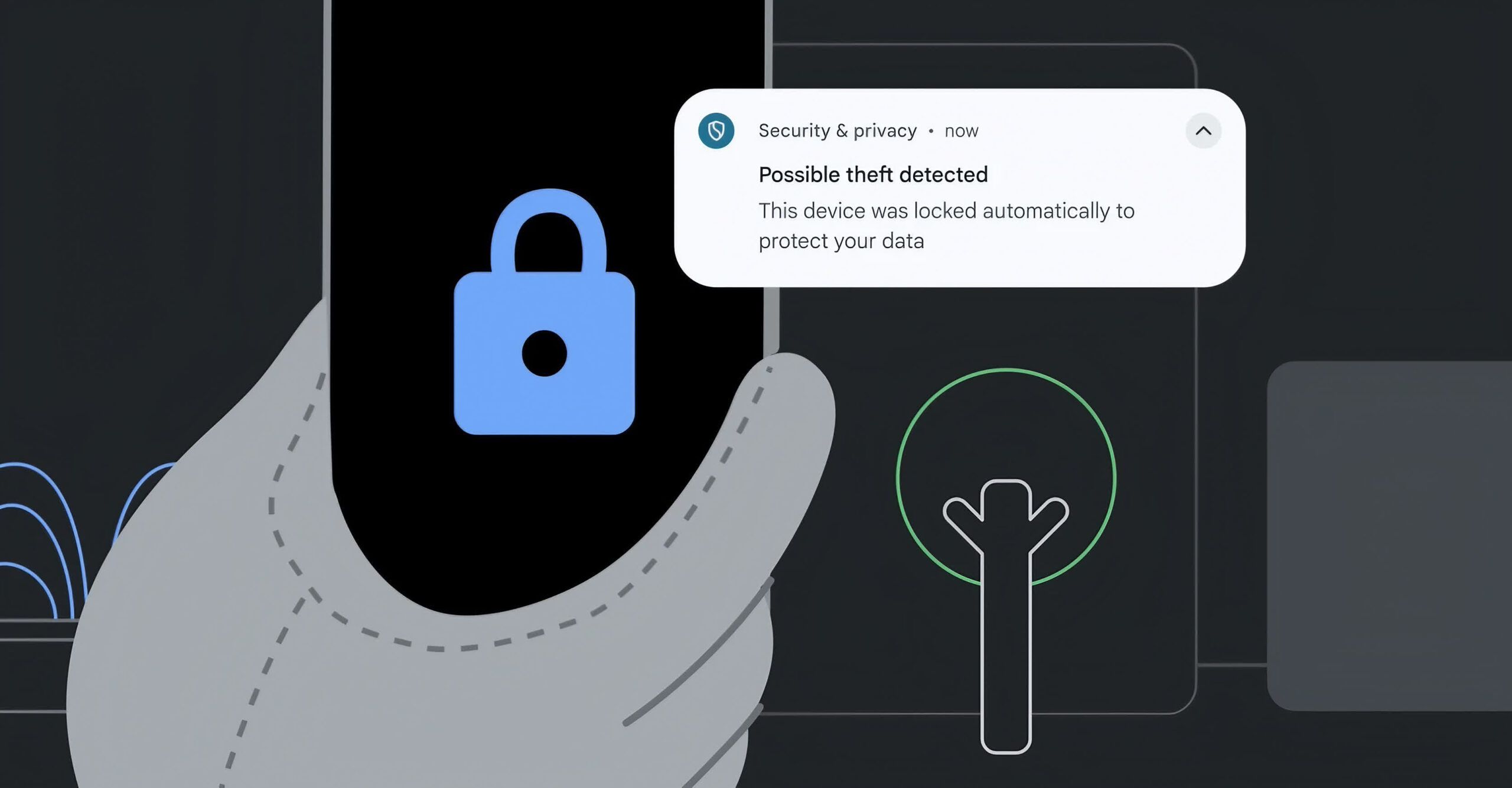Click the white outlined stem below green circle
Image resolution: width=1512 pixels, height=788 pixels.
[x=1006, y=650]
